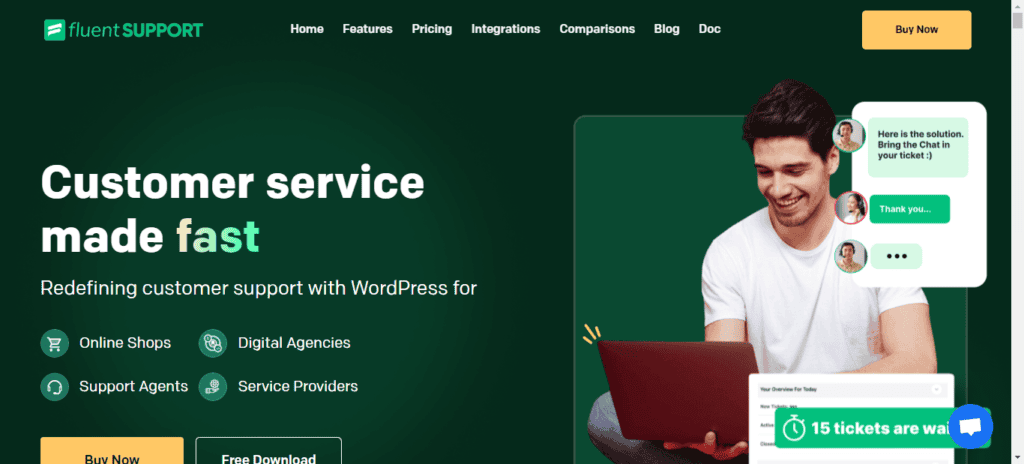Open the live chat bubble widget
The height and width of the screenshot is (464, 1024).
[x=970, y=427]
